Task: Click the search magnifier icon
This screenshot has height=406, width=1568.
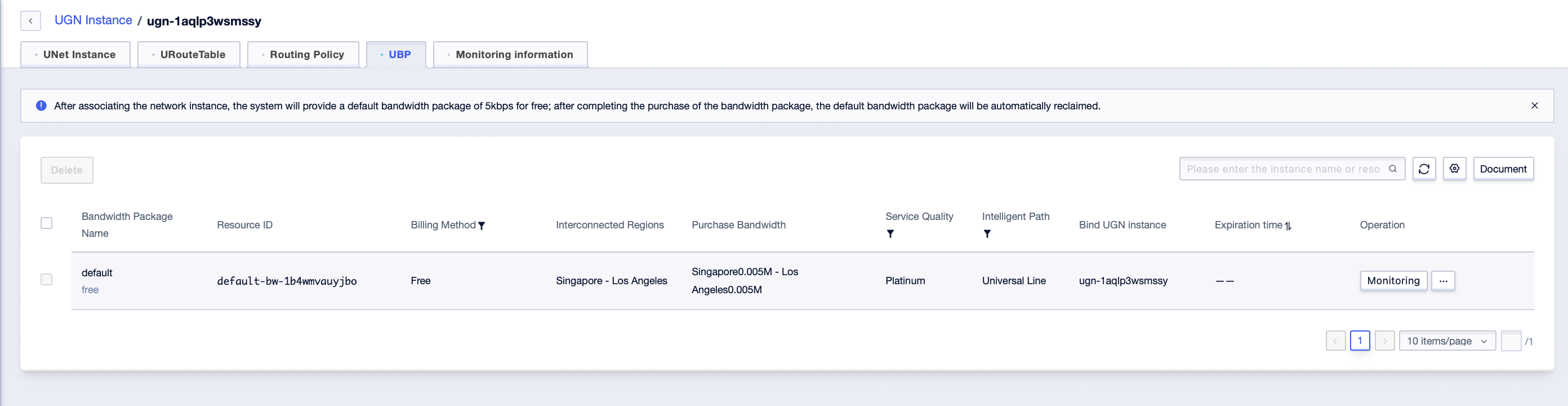Action: click(x=1393, y=169)
